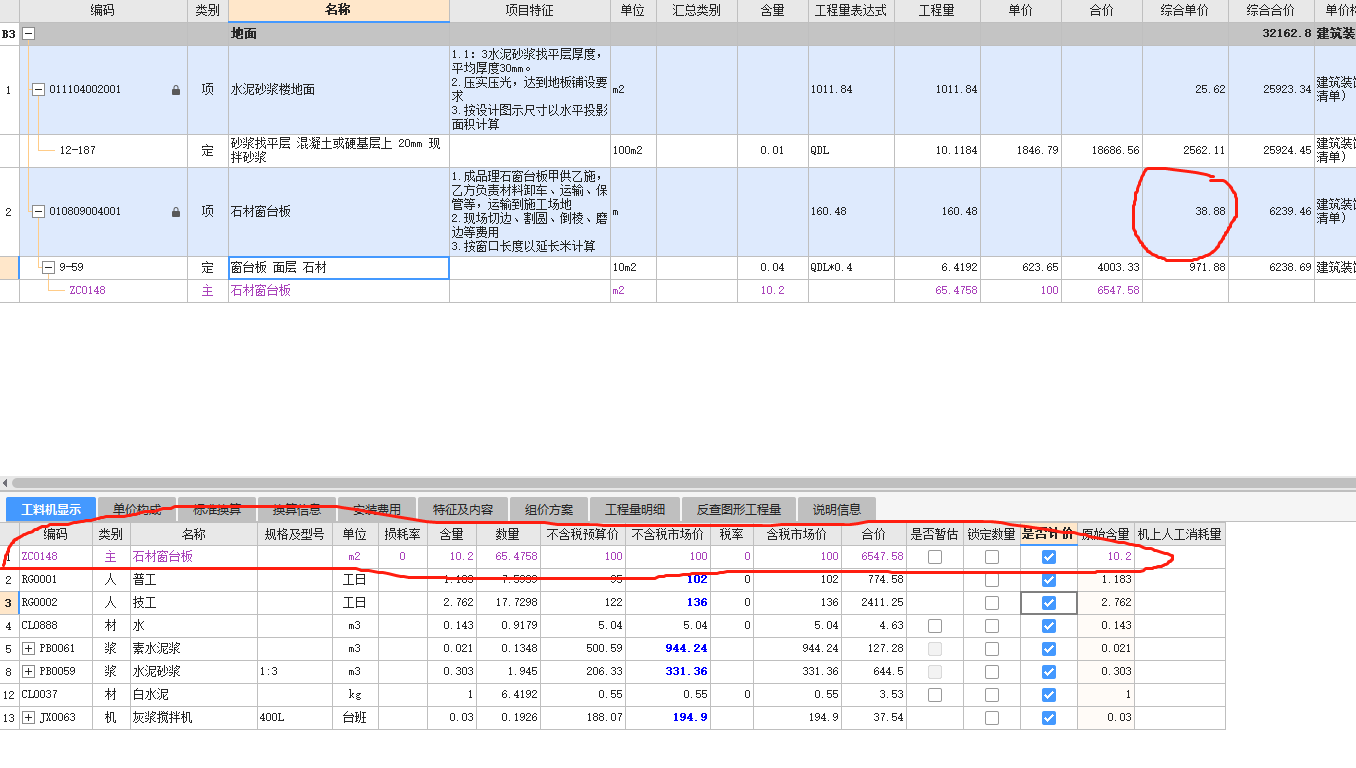Uncheck 是否计价 for CL0037 白水泥

[1049, 695]
